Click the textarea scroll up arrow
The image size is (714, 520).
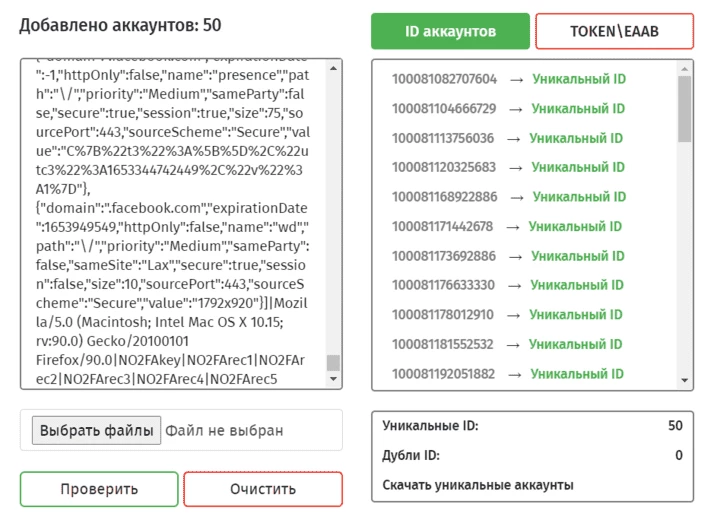(333, 69)
